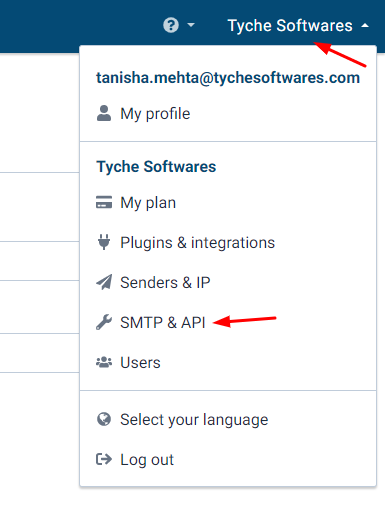The width and height of the screenshot is (385, 518).
Task: Click the plug icon
Action: [104, 242]
